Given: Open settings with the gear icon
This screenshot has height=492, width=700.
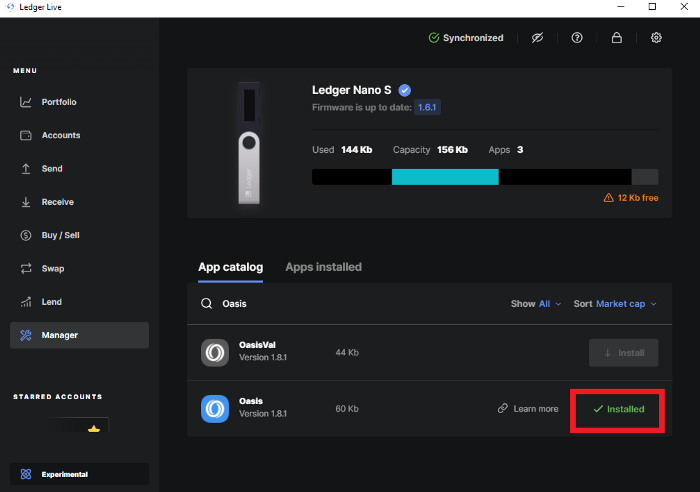Looking at the screenshot, I should point(656,38).
